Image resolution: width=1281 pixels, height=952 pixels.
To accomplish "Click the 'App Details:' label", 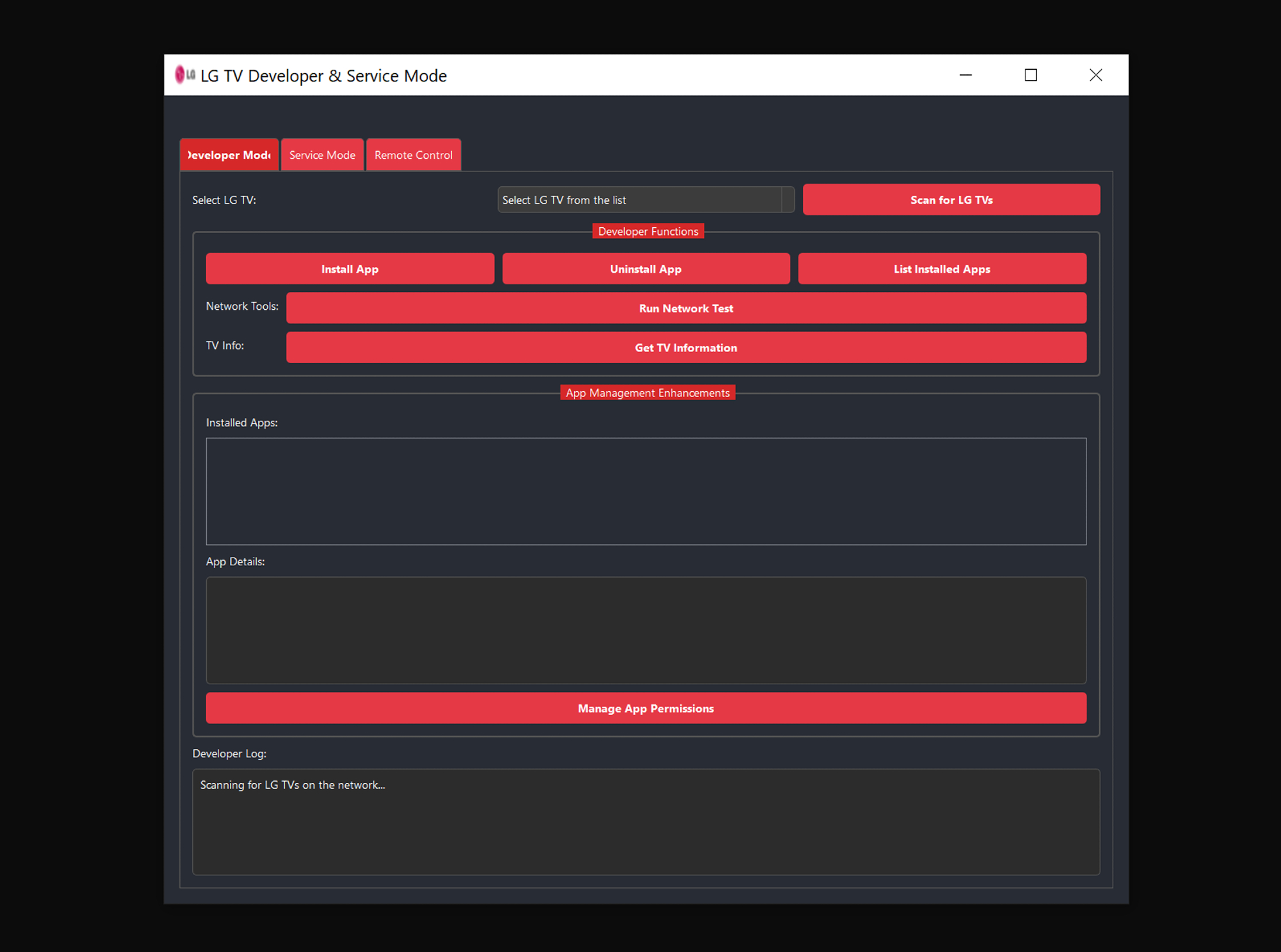I will pyautogui.click(x=235, y=561).
